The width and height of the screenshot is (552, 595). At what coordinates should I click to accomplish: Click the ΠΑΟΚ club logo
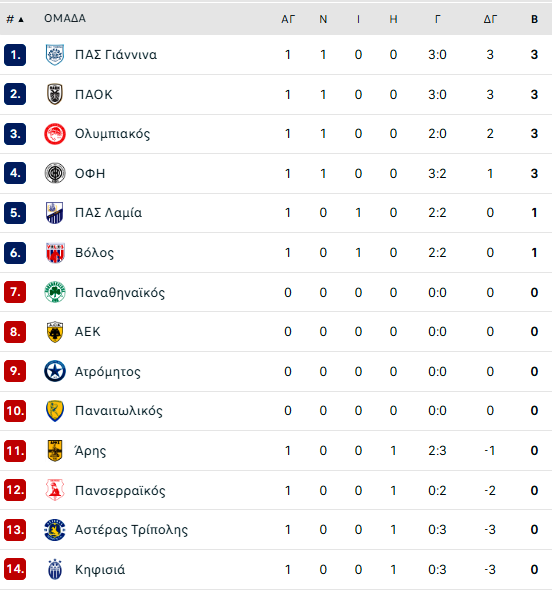[x=55, y=94]
